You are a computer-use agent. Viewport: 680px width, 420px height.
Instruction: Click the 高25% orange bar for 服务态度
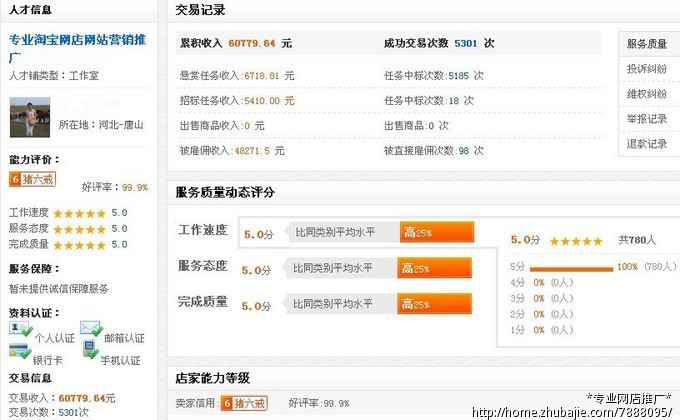[x=434, y=268]
